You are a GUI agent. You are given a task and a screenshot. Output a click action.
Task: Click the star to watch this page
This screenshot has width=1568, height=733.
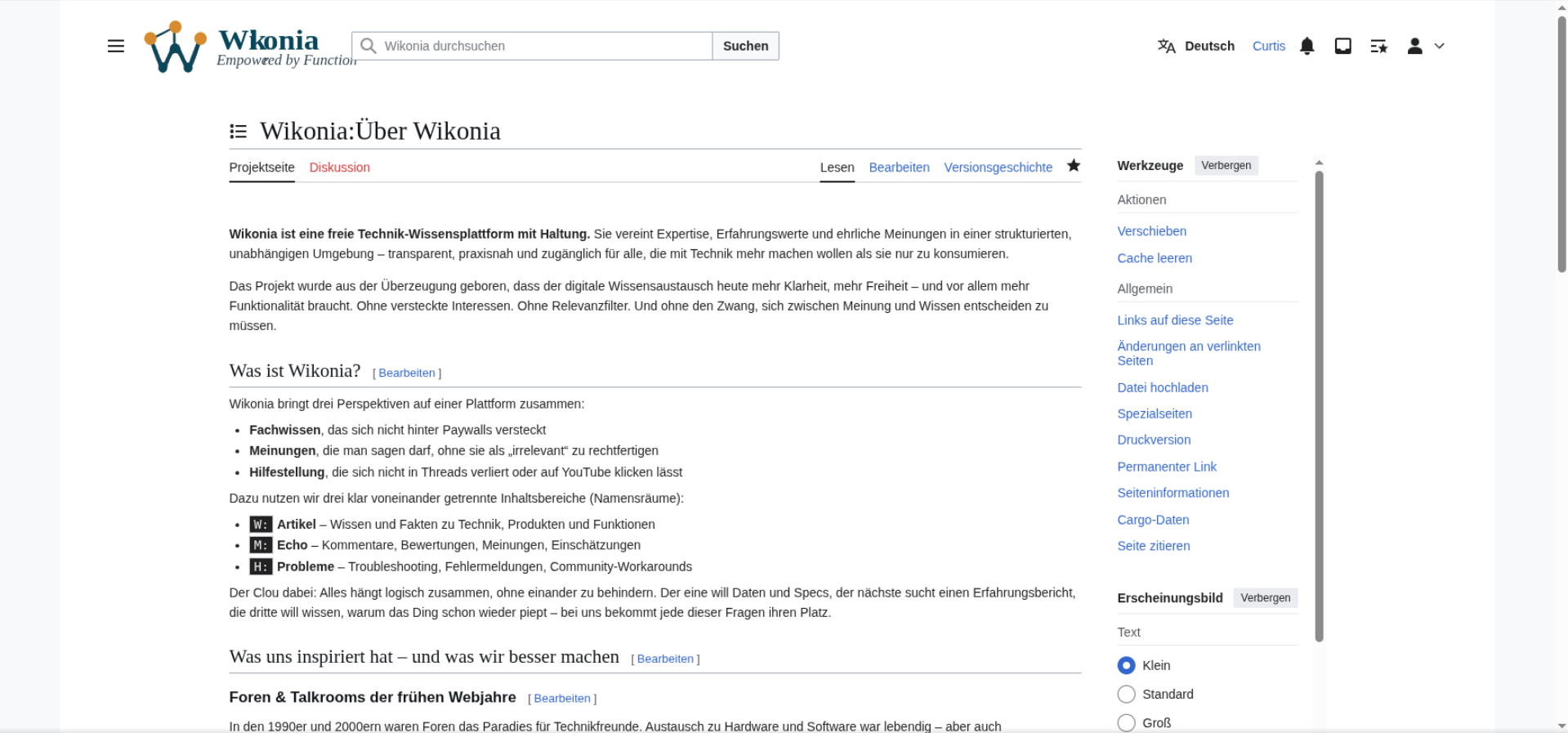click(x=1073, y=166)
